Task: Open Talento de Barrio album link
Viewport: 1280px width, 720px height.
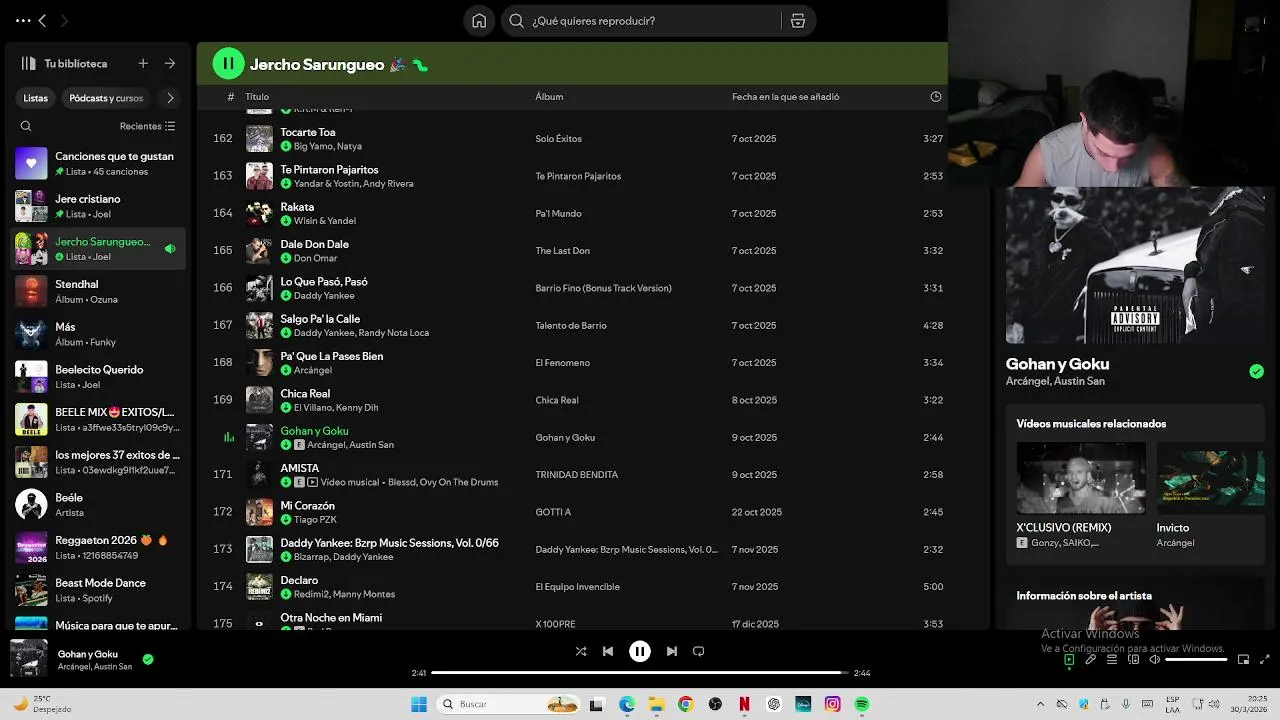Action: (571, 325)
